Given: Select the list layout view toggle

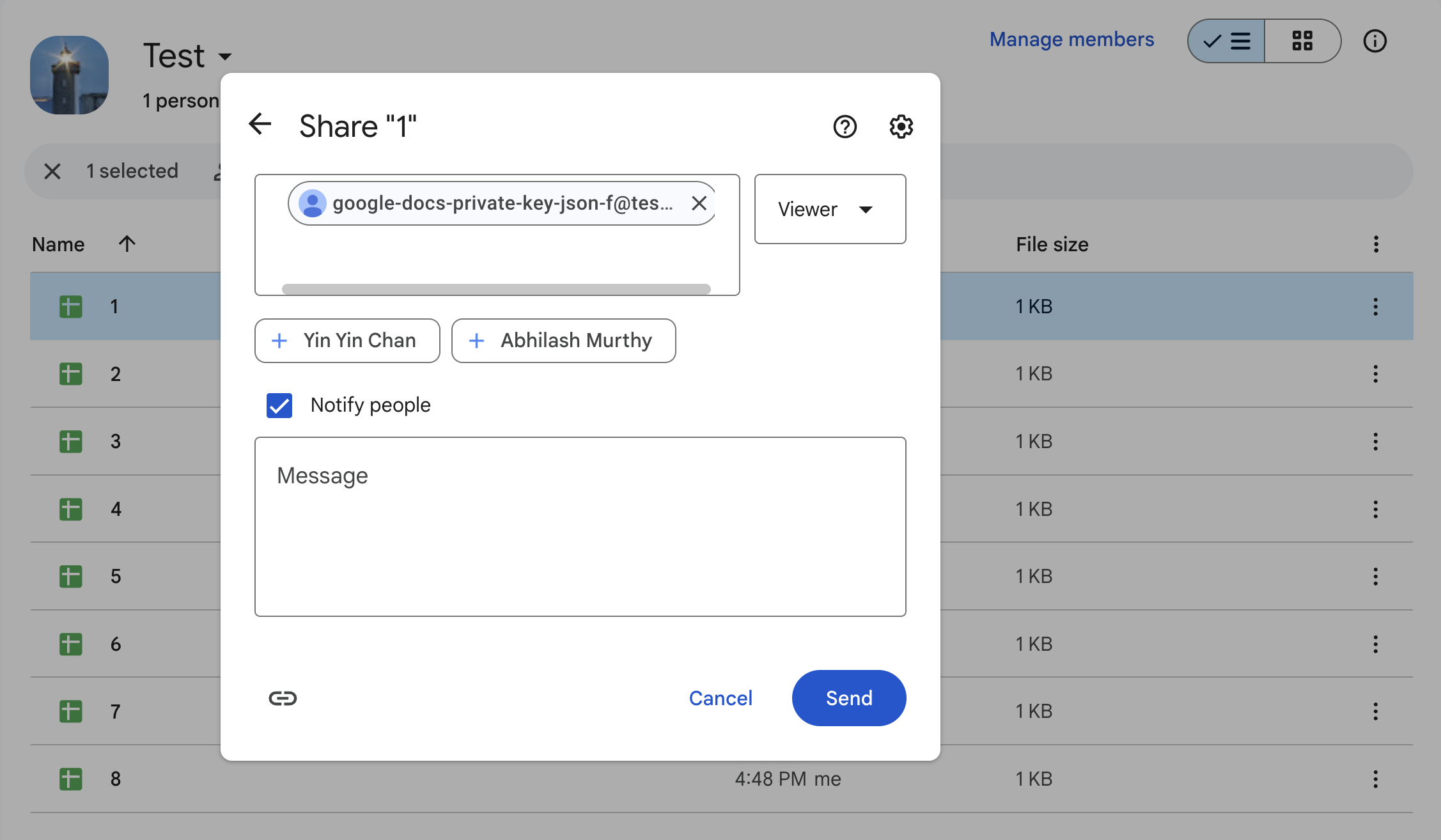Looking at the screenshot, I should [1226, 42].
